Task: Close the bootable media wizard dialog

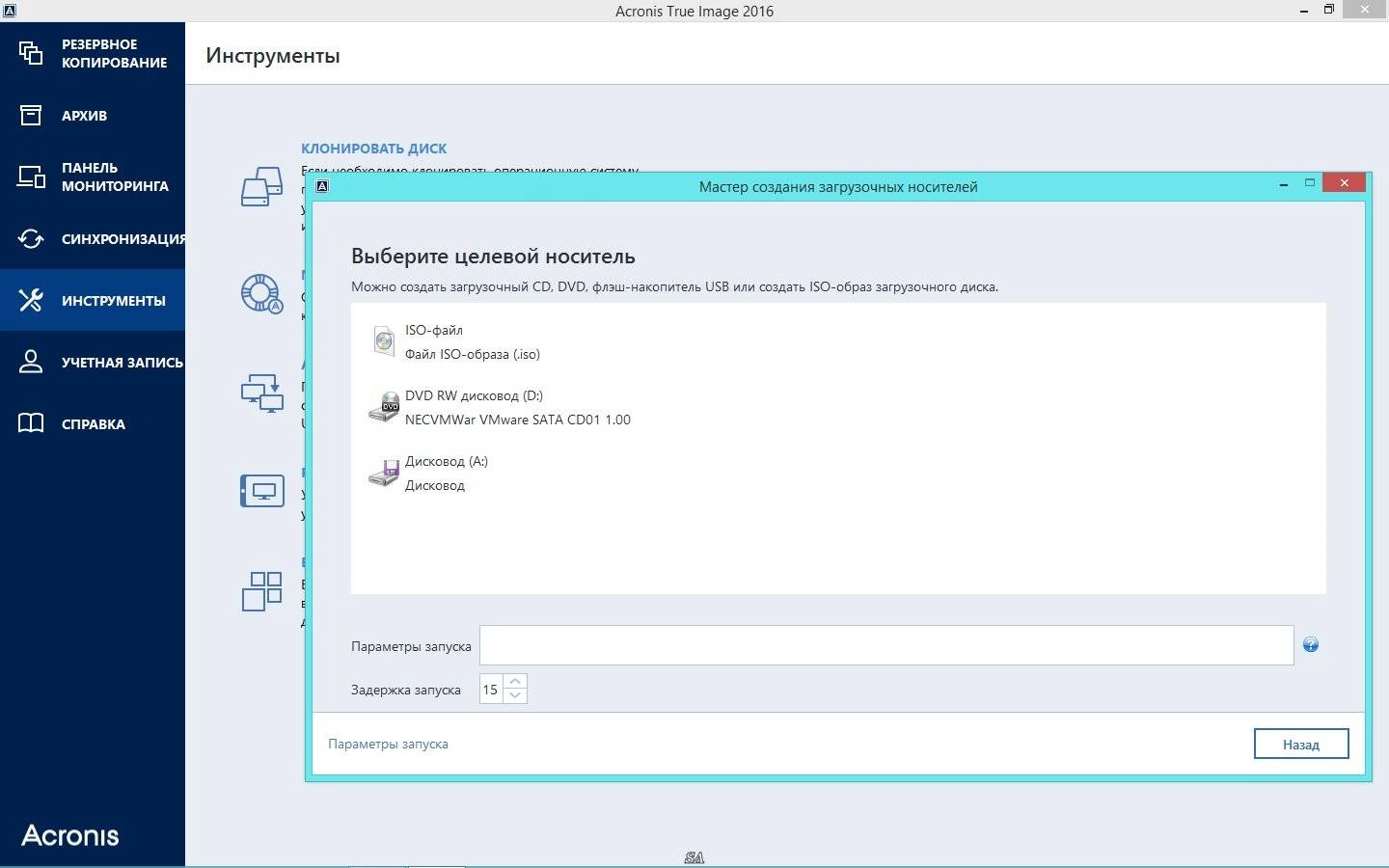Action: tap(1343, 182)
